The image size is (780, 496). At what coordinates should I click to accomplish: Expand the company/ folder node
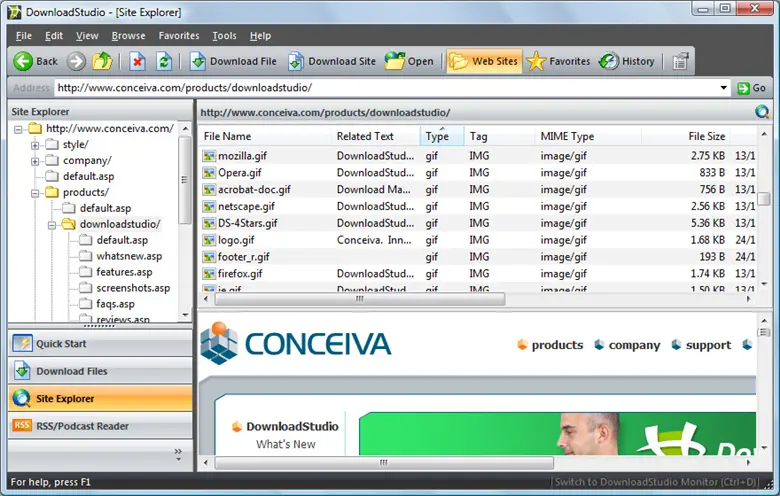tap(35, 161)
